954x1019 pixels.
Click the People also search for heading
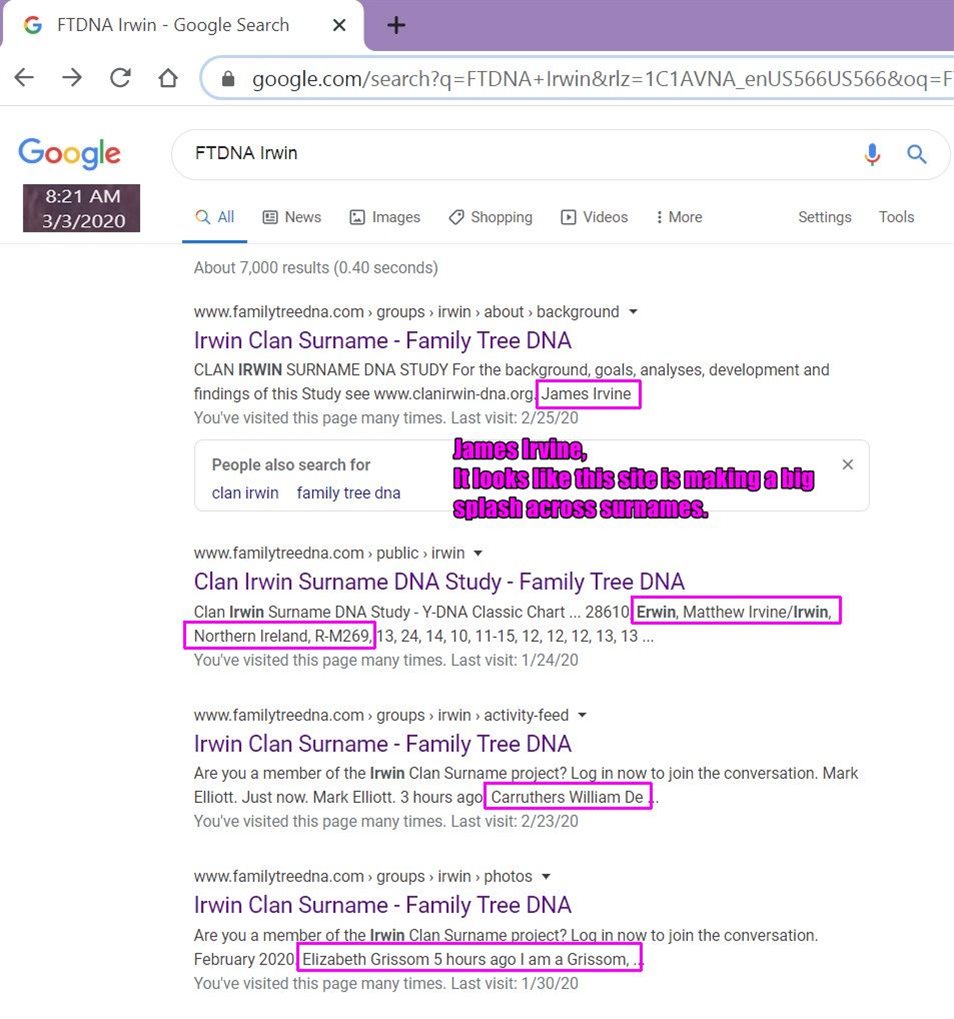pyautogui.click(x=291, y=465)
